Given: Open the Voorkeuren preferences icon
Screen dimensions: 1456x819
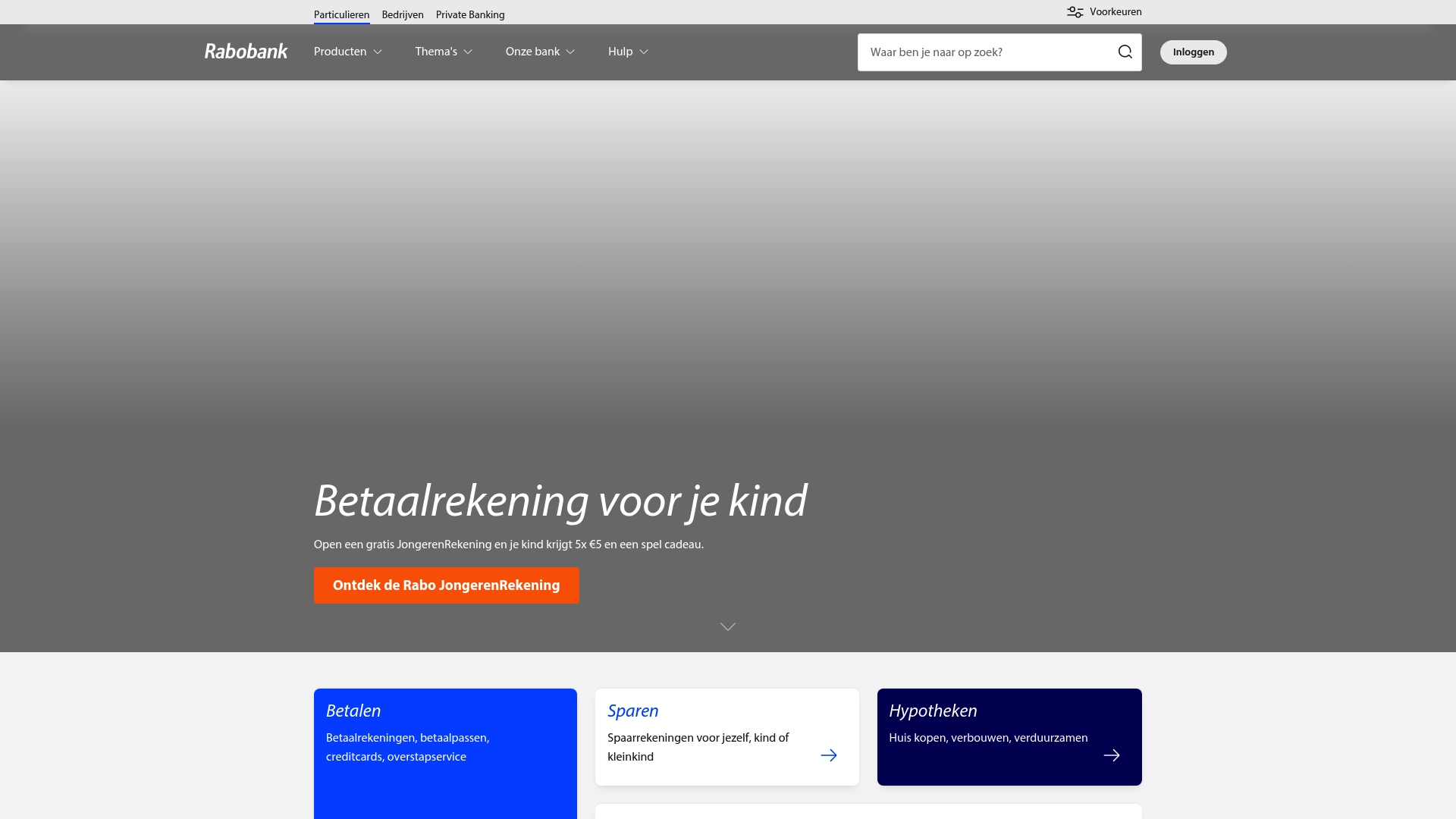Looking at the screenshot, I should point(1075,11).
